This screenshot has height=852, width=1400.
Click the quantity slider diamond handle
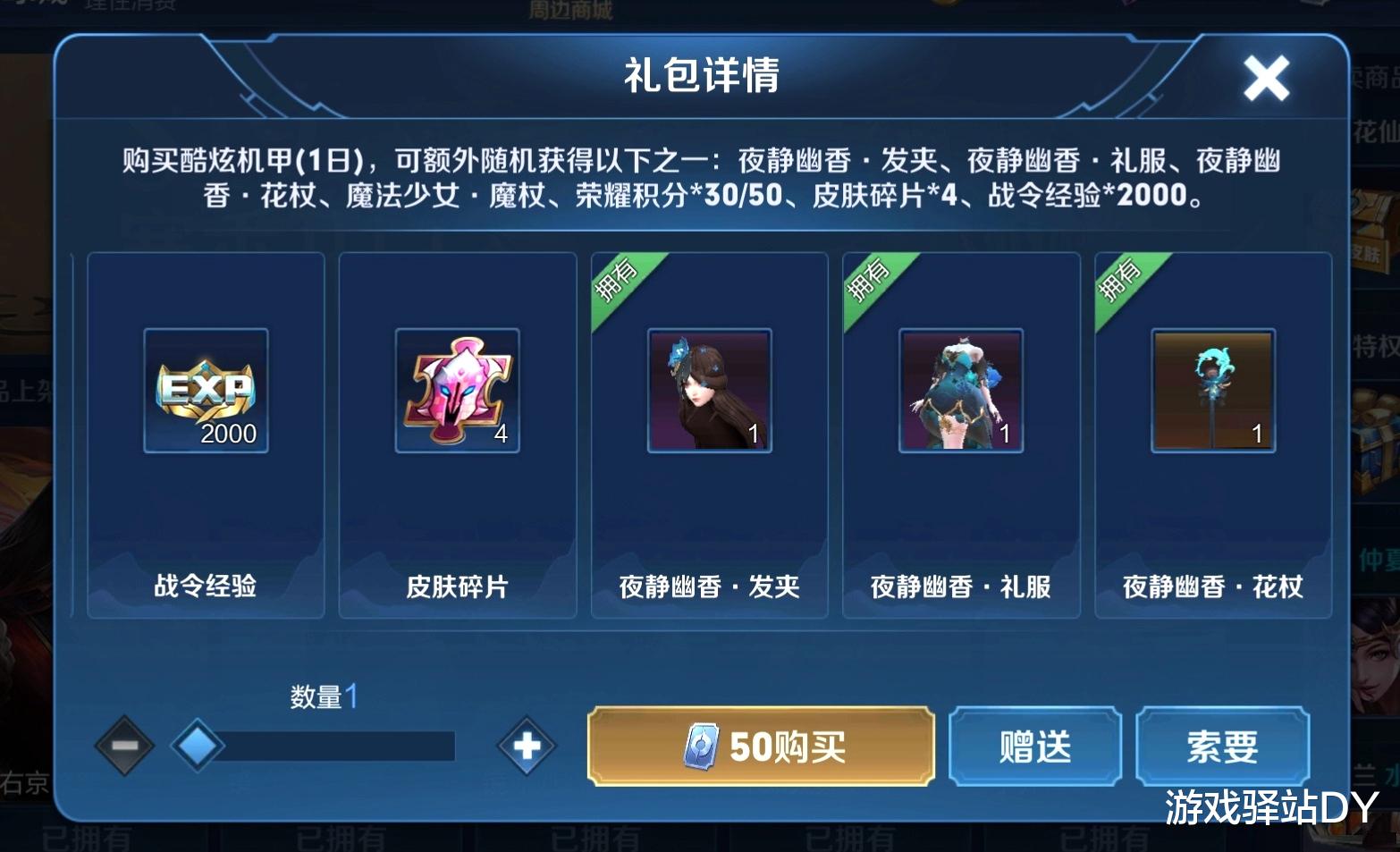point(198,745)
